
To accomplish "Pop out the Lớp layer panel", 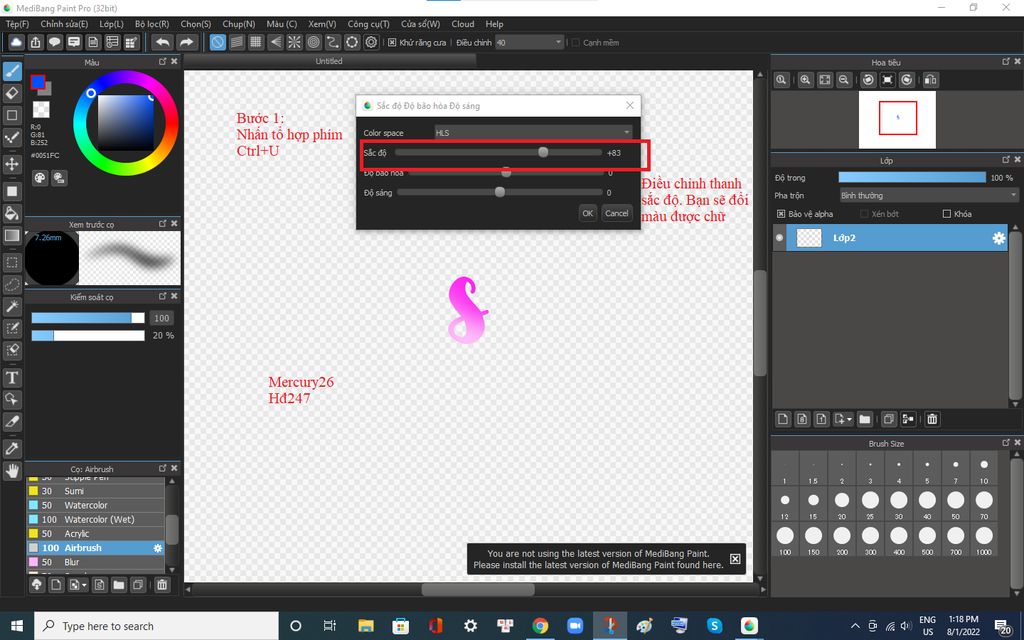I will click(1006, 159).
